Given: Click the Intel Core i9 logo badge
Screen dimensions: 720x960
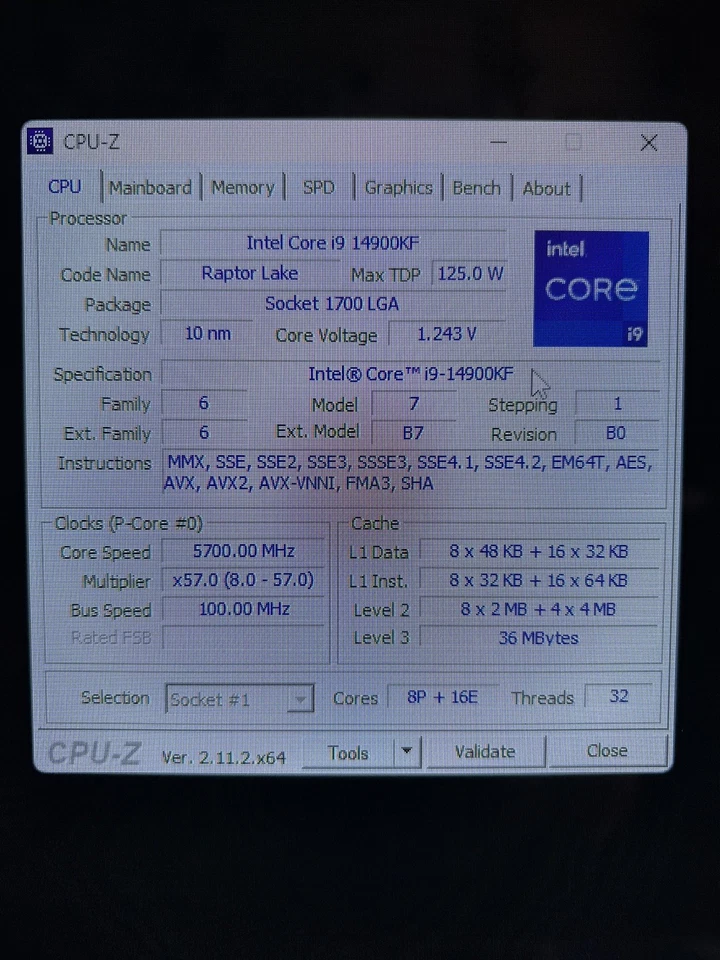Looking at the screenshot, I should pyautogui.click(x=591, y=288).
